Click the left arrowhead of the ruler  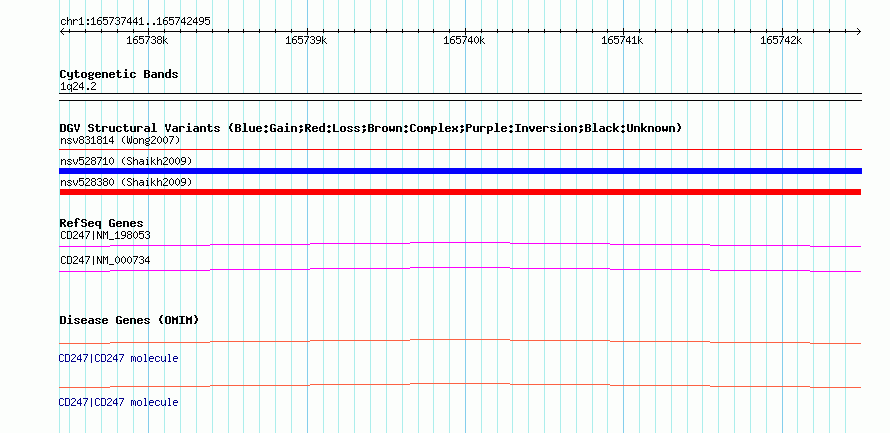(62, 31)
